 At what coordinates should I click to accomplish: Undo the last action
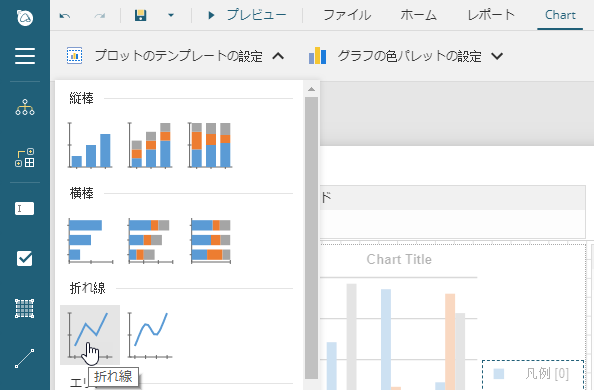(65, 16)
